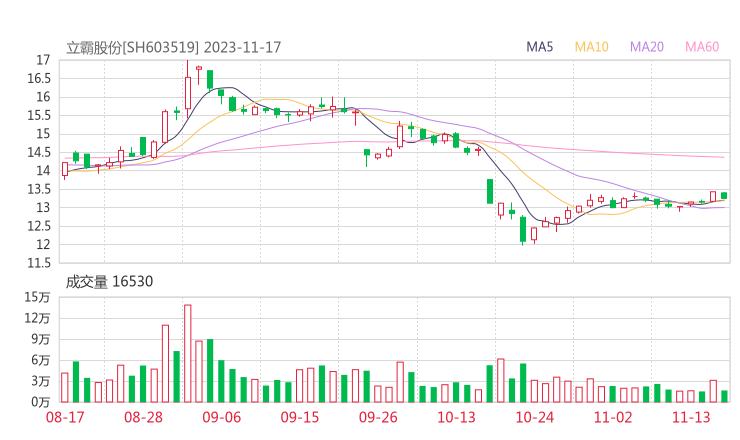The image size is (740, 440).
Task: Click the 12.5 price axis label
Action: click(x=39, y=226)
